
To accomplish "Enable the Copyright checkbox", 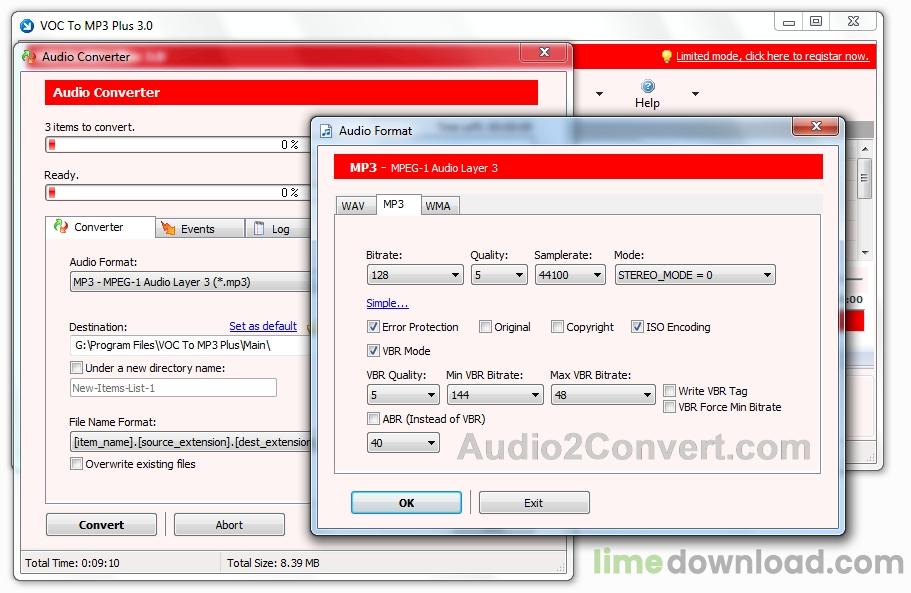I will pyautogui.click(x=557, y=327).
